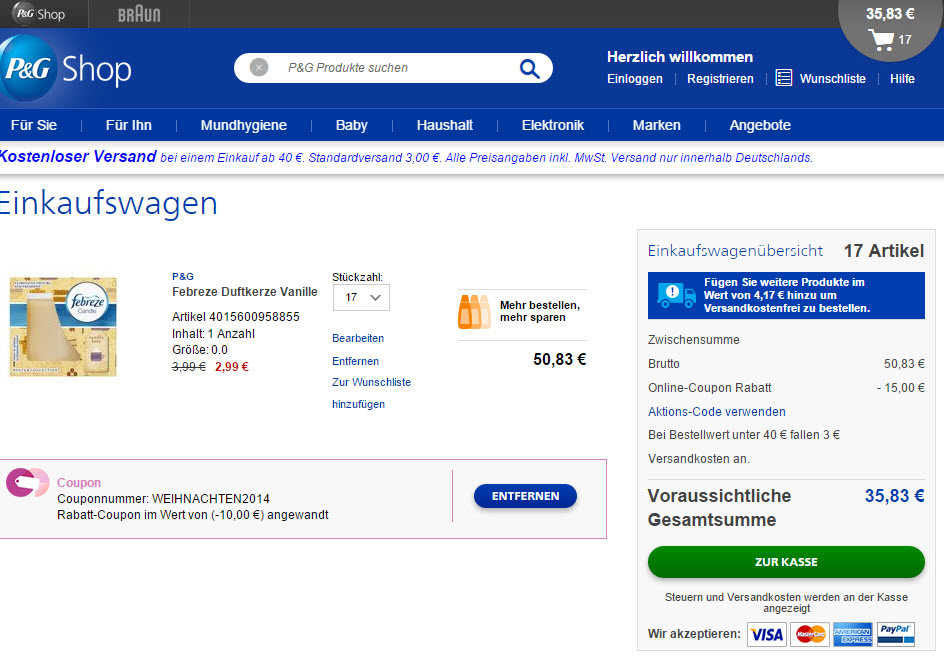The image size is (944, 666).
Task: Click Bearbeiten for the cart item
Action: (358, 338)
